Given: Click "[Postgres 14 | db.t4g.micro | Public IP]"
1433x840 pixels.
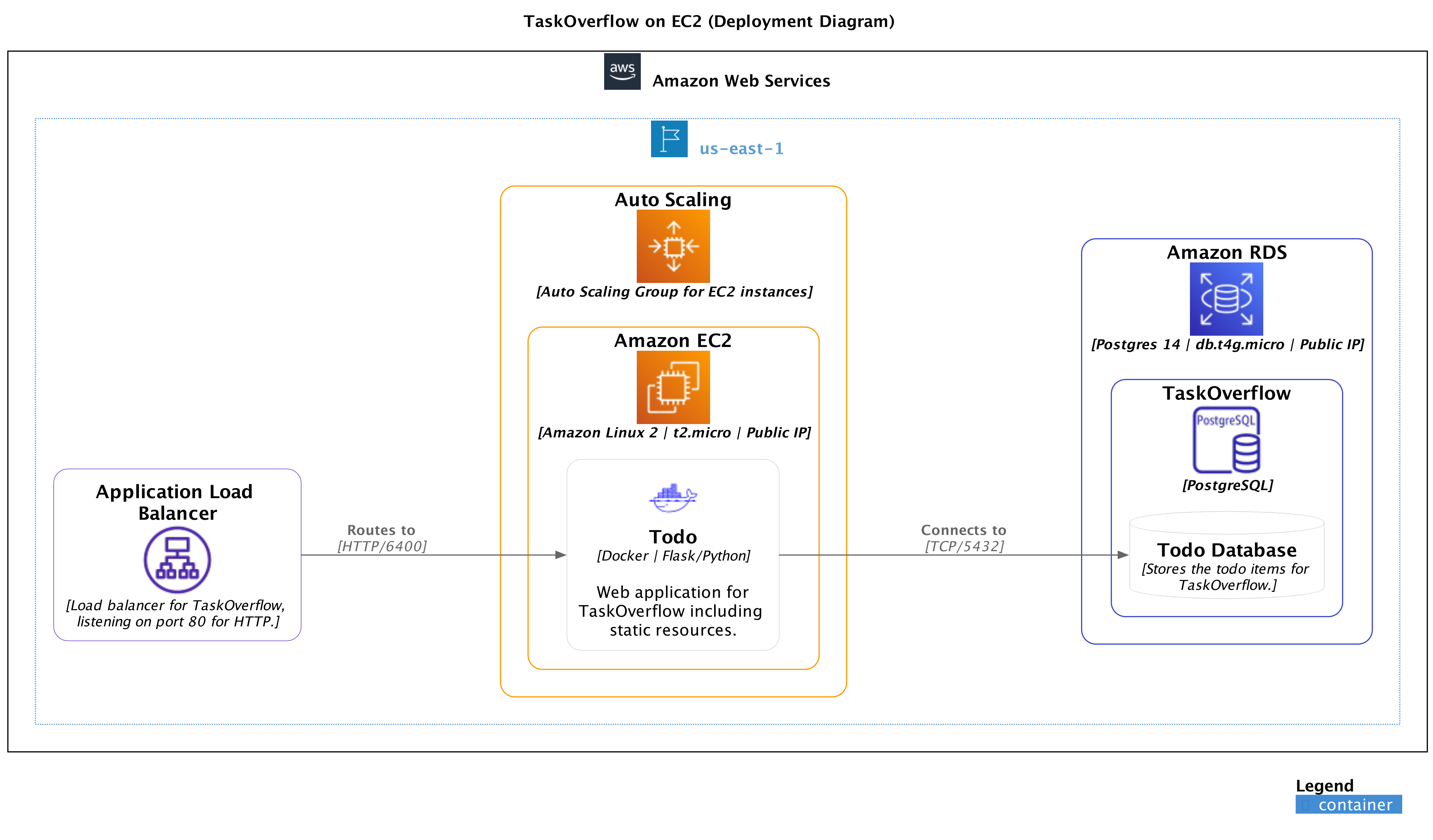Looking at the screenshot, I should pos(1228,345).
